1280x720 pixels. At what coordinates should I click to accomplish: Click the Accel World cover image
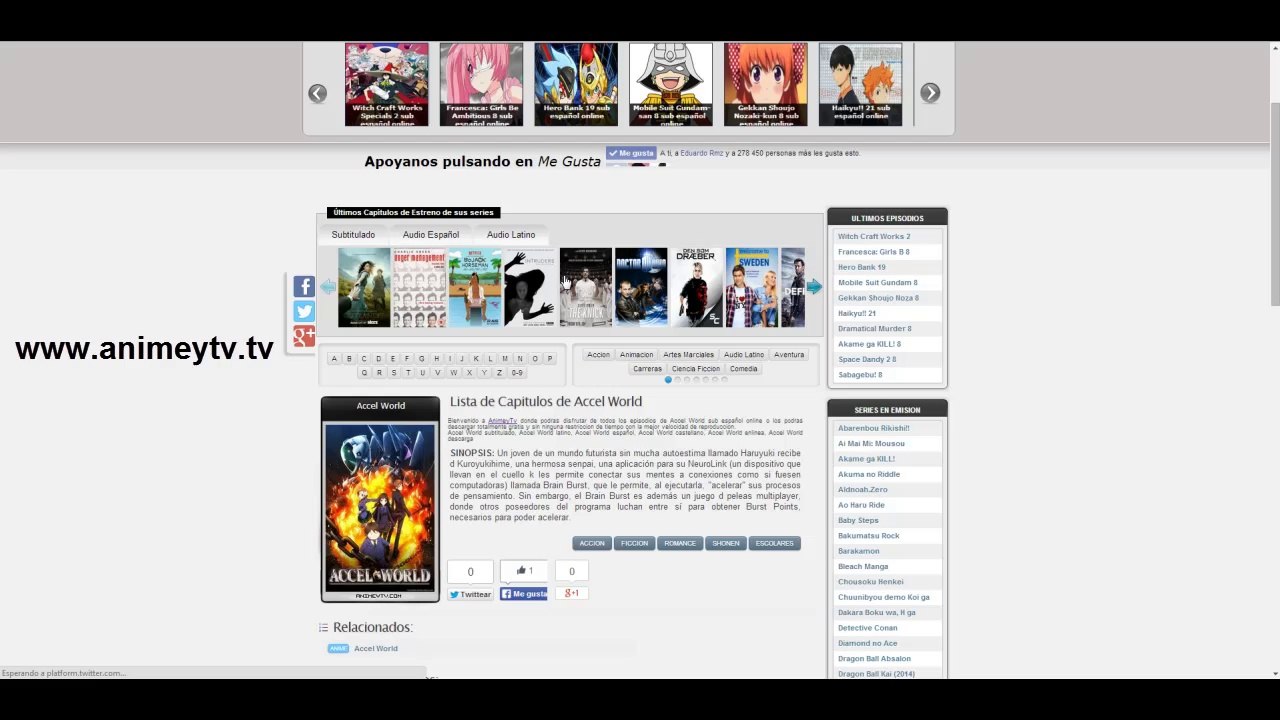pos(380,508)
